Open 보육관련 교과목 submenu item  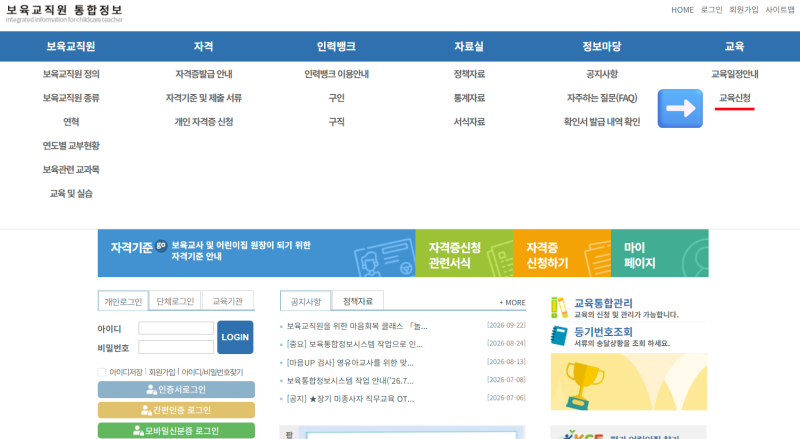click(x=71, y=169)
